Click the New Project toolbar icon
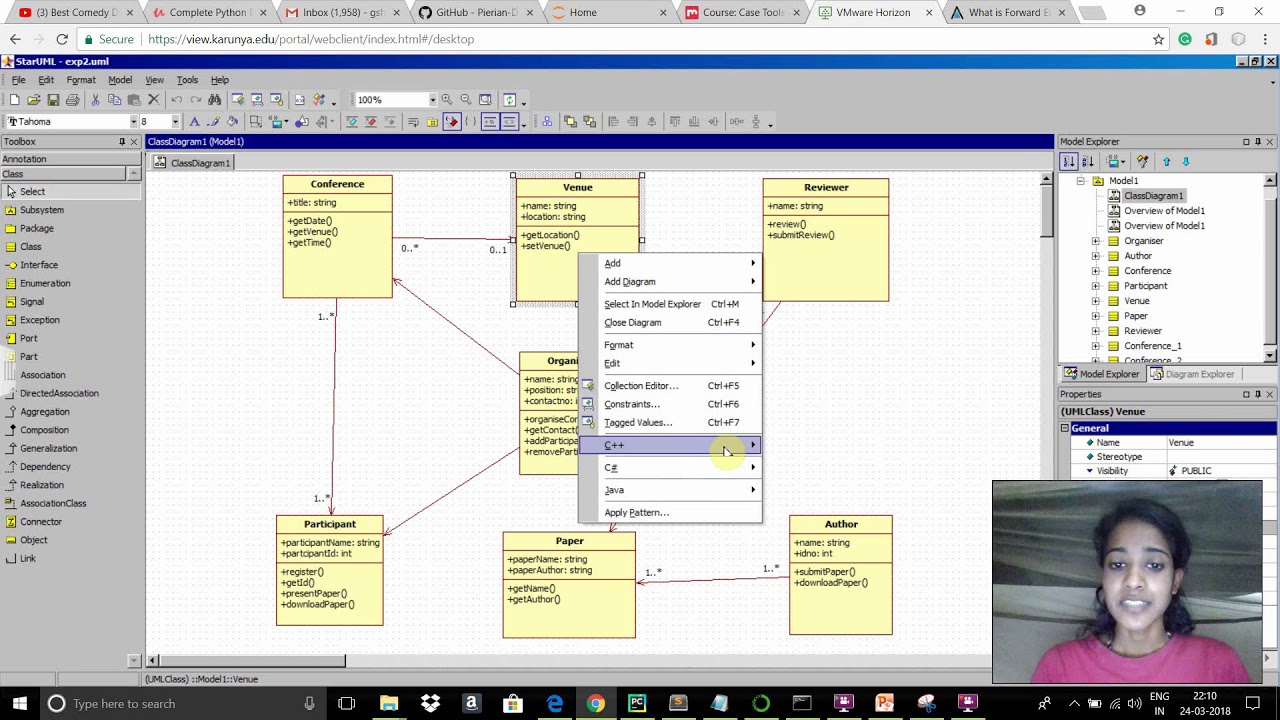Screen dimensions: 1280x720 tap(14, 100)
